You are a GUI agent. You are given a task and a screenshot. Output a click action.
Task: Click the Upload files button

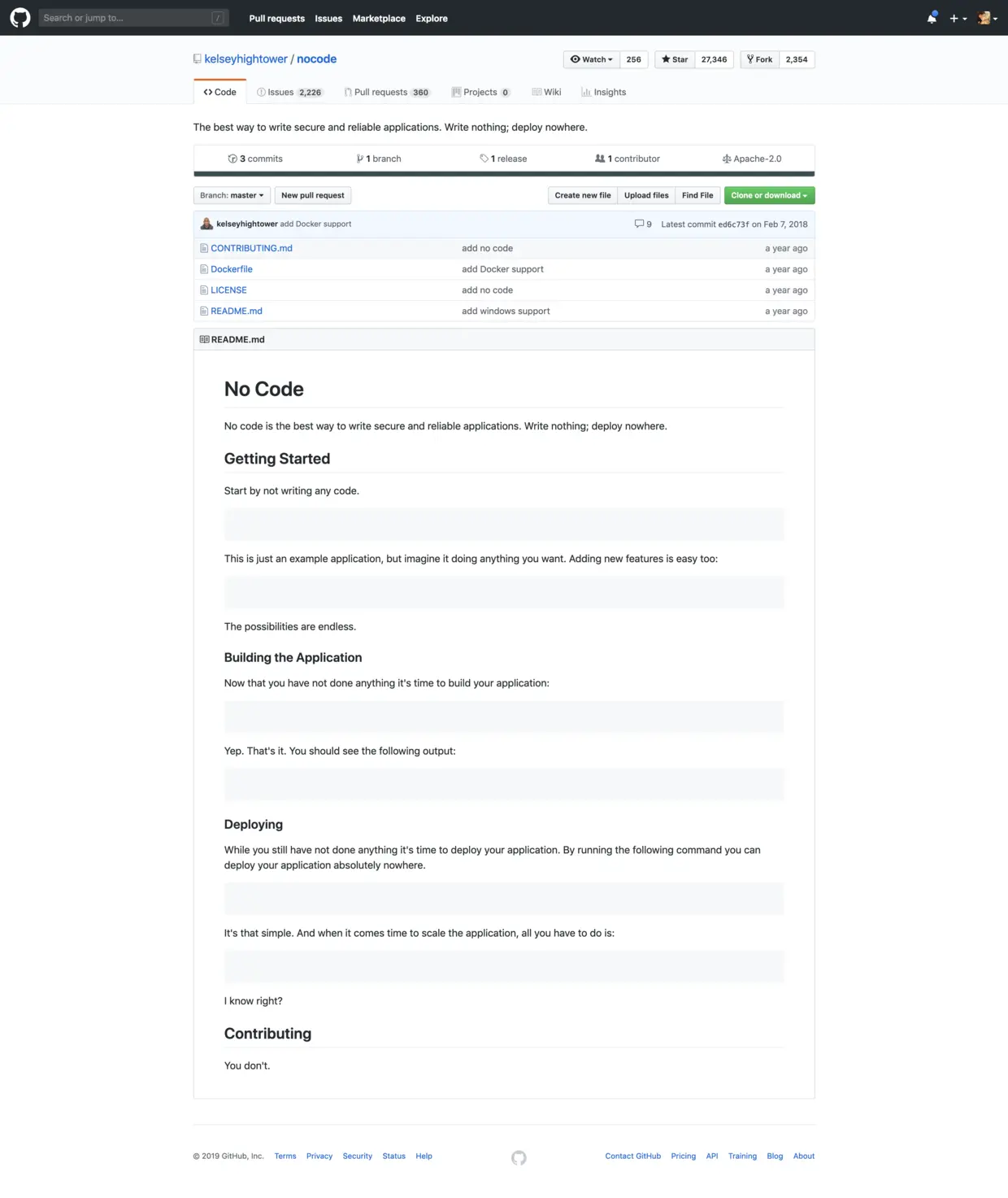(646, 195)
